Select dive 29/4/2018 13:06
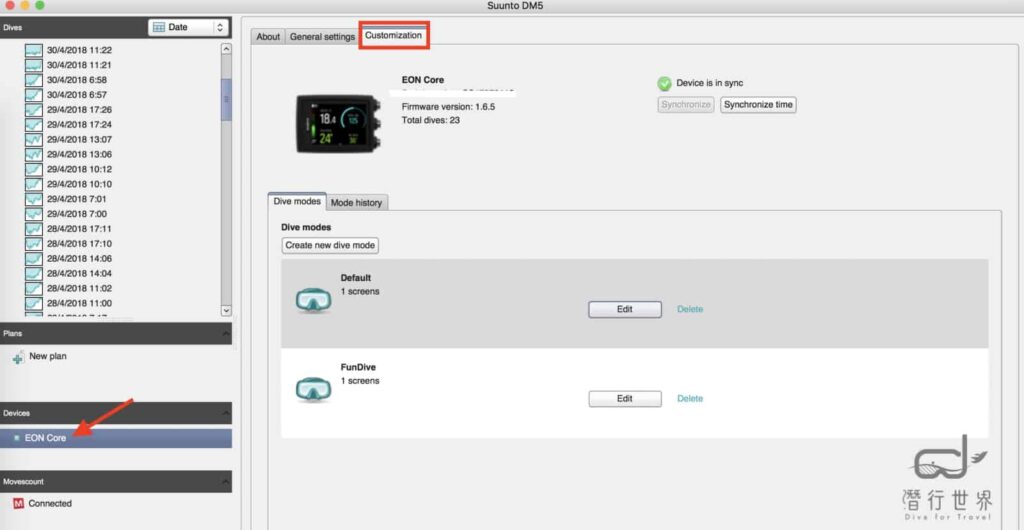The height and width of the screenshot is (530, 1024). (79, 155)
